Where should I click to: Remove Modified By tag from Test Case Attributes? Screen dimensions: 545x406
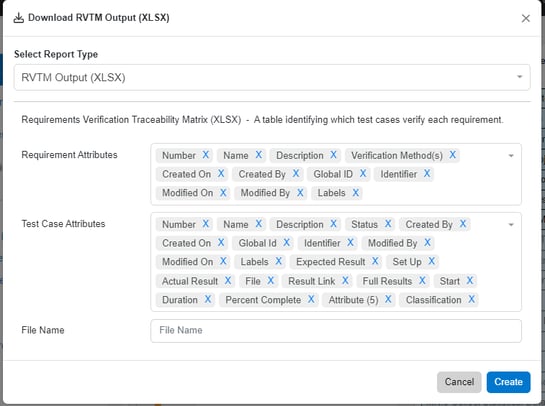click(x=427, y=243)
